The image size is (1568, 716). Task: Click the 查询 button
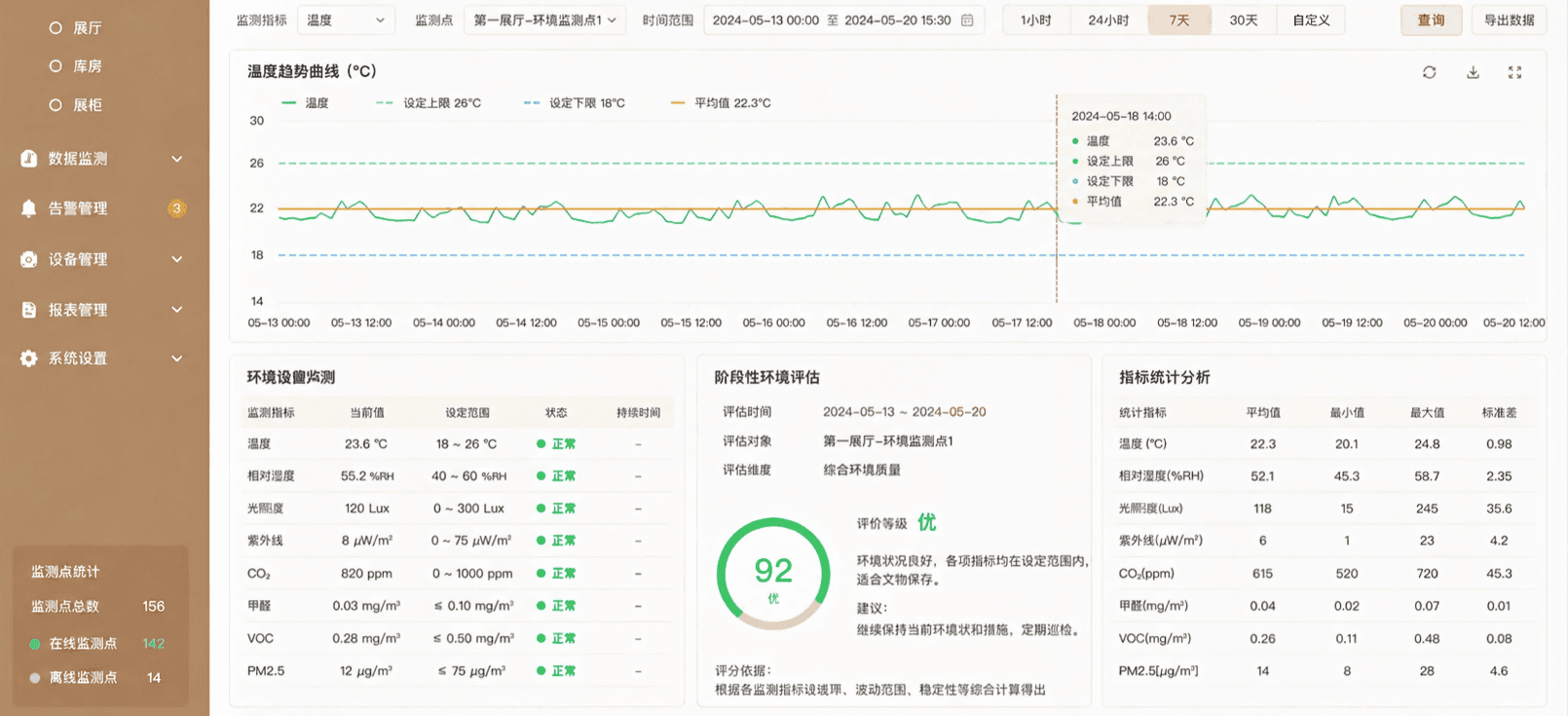(x=1431, y=20)
